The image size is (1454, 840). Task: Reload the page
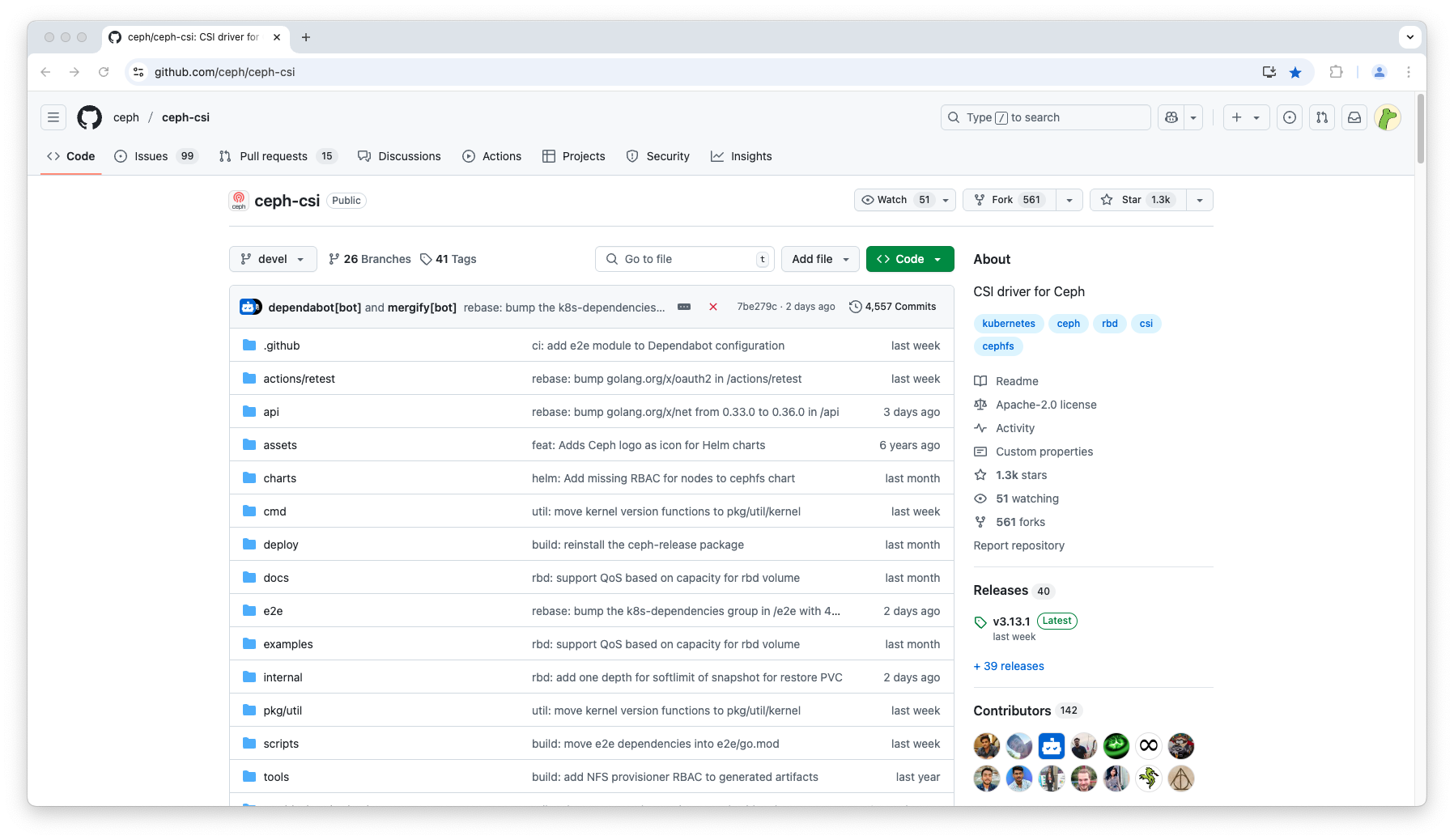[x=104, y=72]
